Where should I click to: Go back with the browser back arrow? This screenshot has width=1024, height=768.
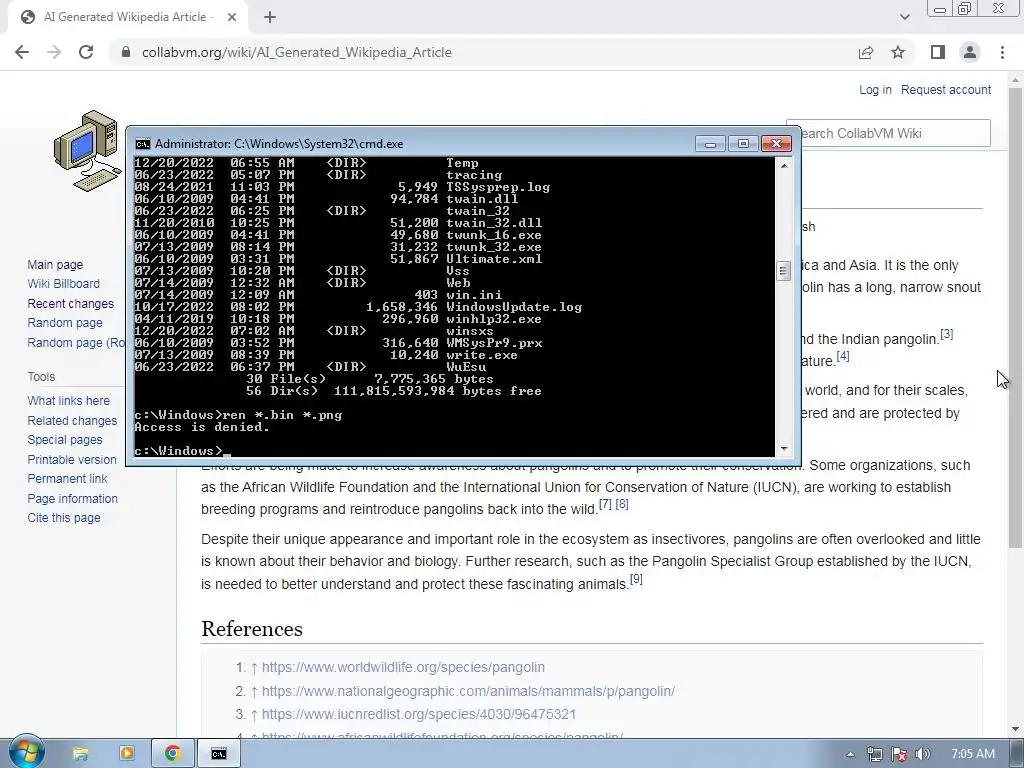coord(22,52)
